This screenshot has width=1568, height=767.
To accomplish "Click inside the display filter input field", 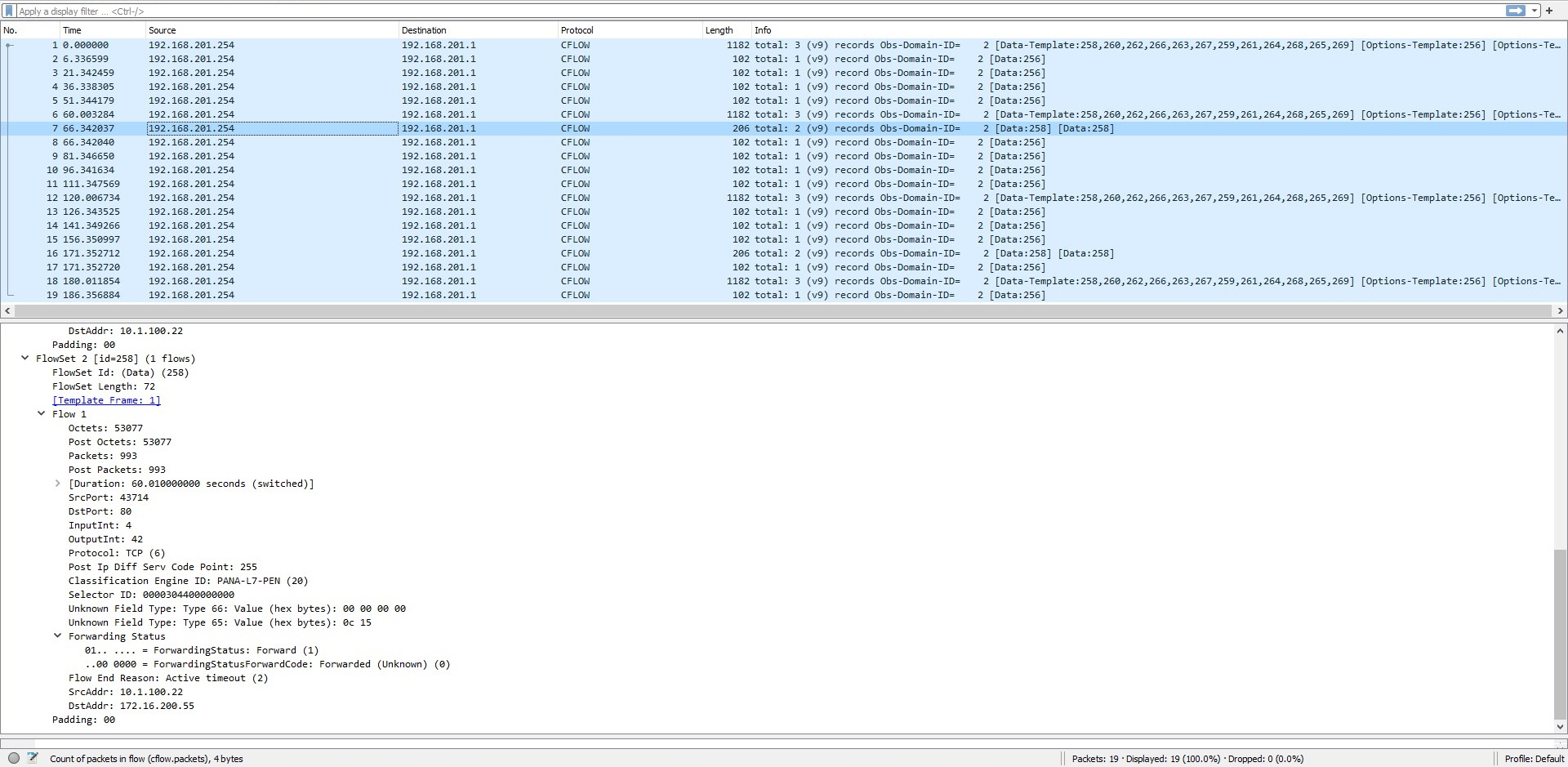I will (327, 11).
